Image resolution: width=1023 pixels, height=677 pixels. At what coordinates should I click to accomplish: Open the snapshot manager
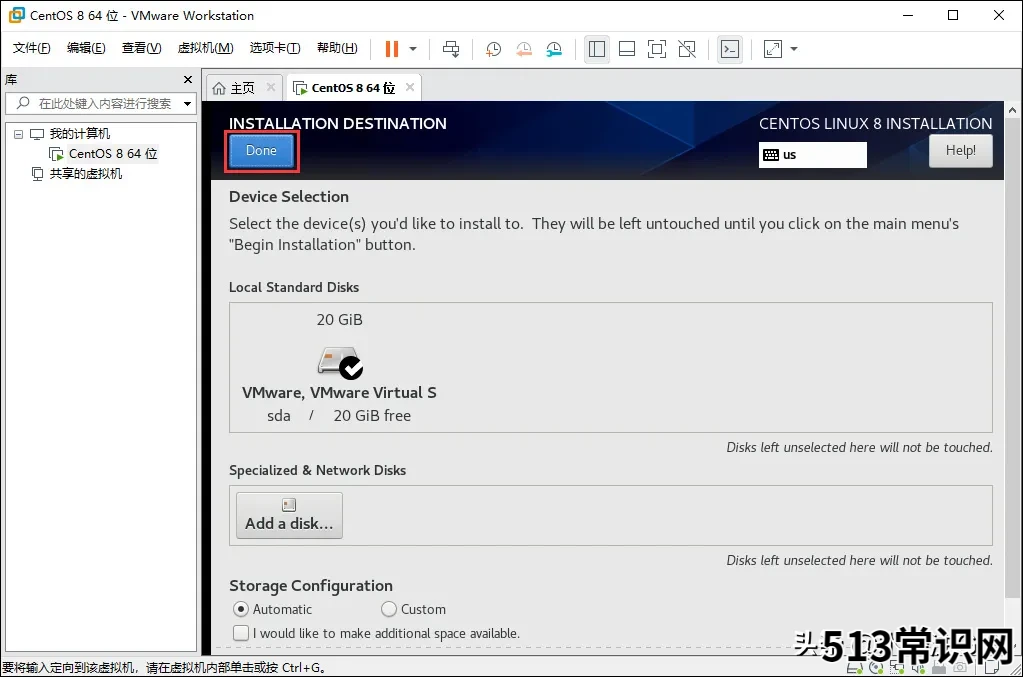coord(554,49)
